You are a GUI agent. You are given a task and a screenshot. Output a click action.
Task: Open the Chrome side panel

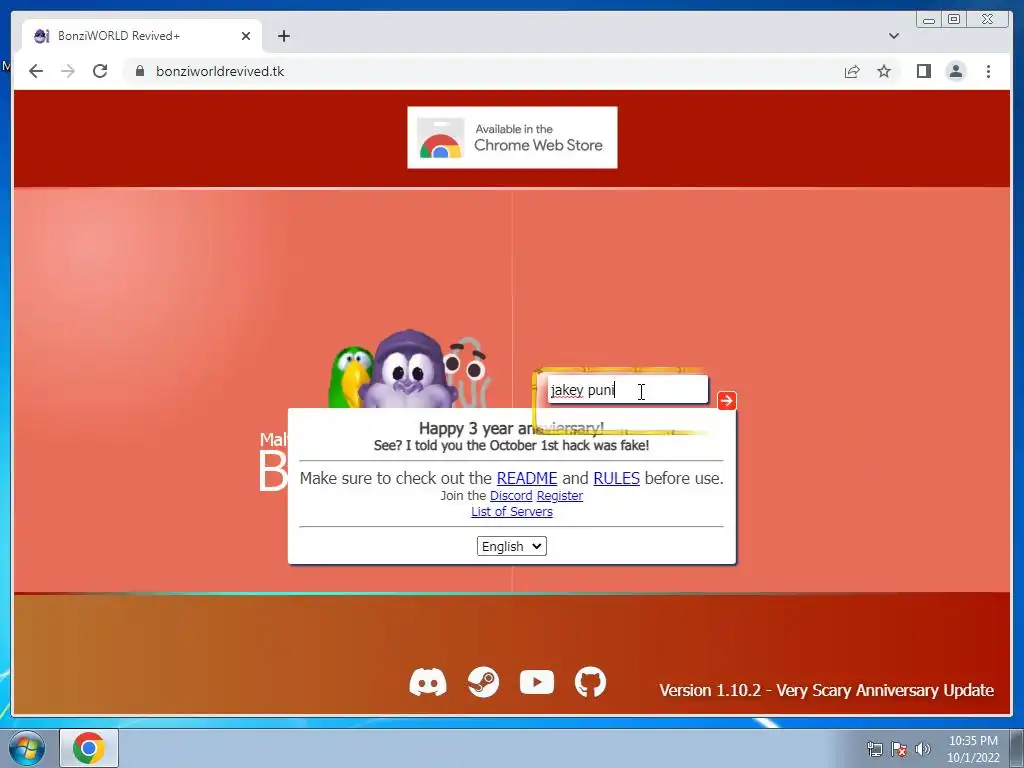(923, 71)
